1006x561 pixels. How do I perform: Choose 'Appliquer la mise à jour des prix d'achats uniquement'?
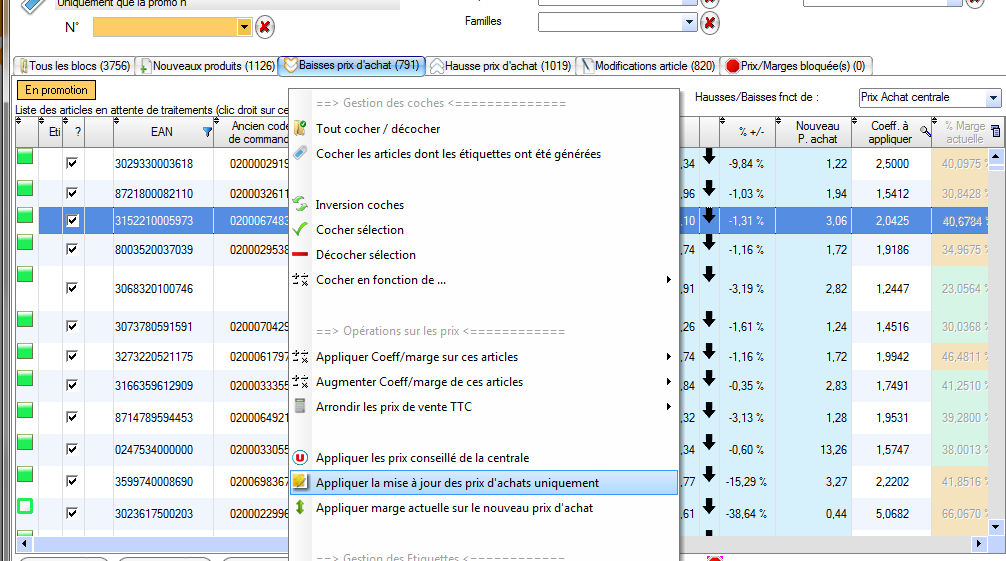(x=457, y=483)
